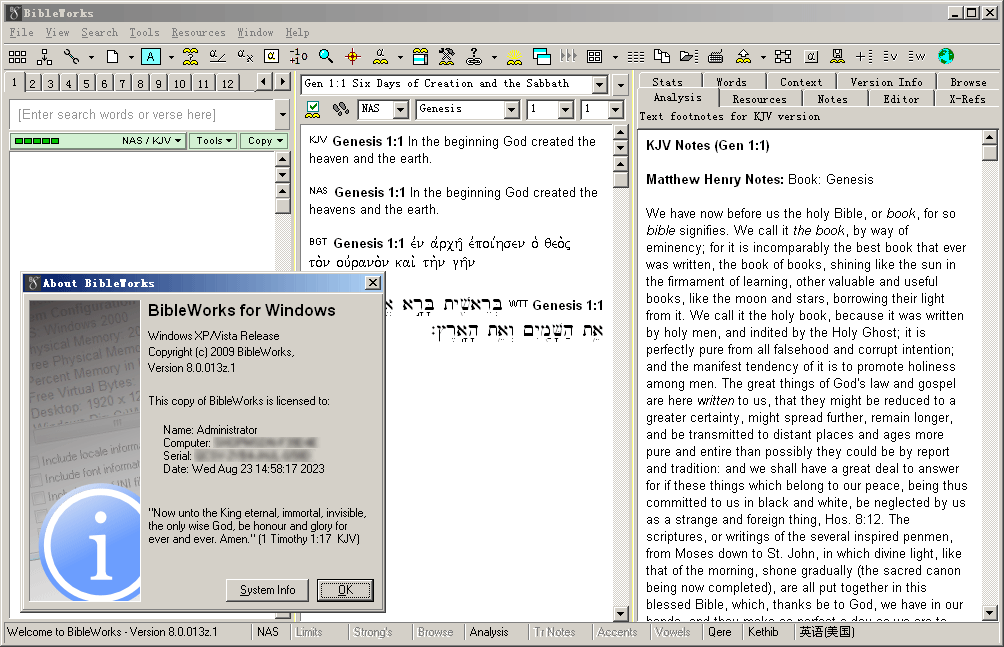
Task: Open the green Copy dropdown button
Action: 264,141
